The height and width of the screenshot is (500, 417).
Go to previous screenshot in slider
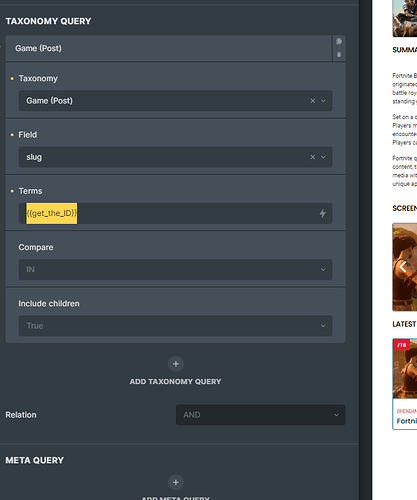403,267
